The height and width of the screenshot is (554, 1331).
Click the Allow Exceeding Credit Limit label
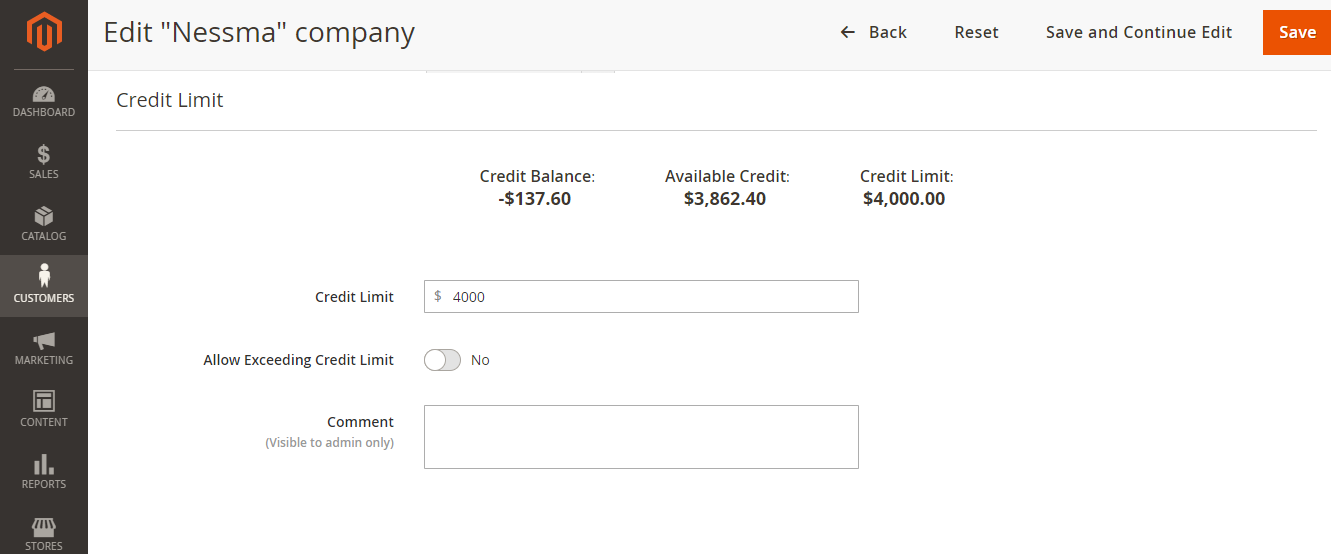(x=298, y=360)
